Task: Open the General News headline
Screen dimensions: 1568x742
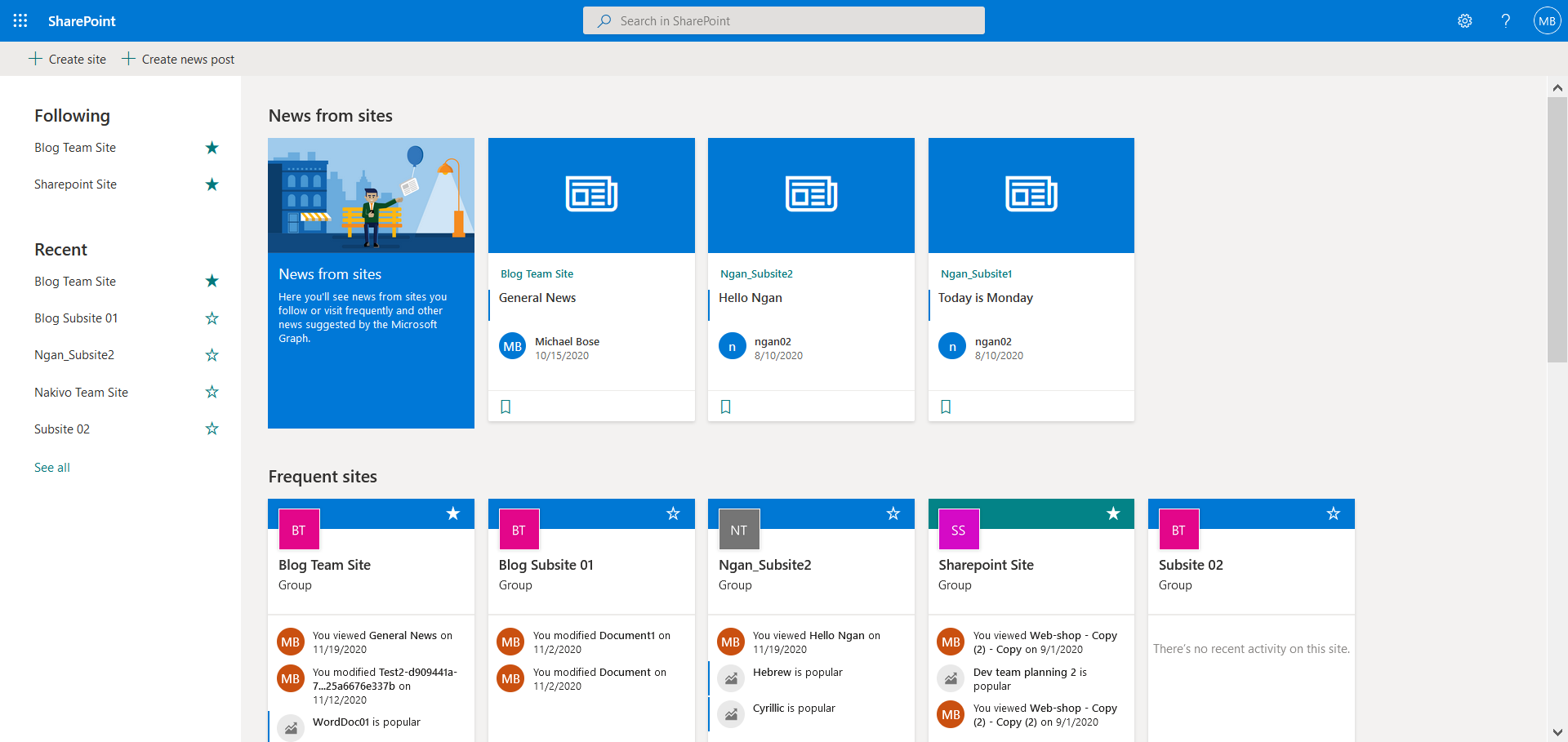Action: (x=537, y=298)
